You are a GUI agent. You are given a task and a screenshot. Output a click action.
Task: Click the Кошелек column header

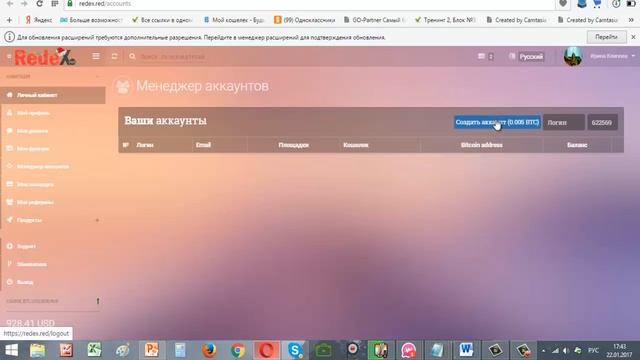pyautogui.click(x=356, y=145)
